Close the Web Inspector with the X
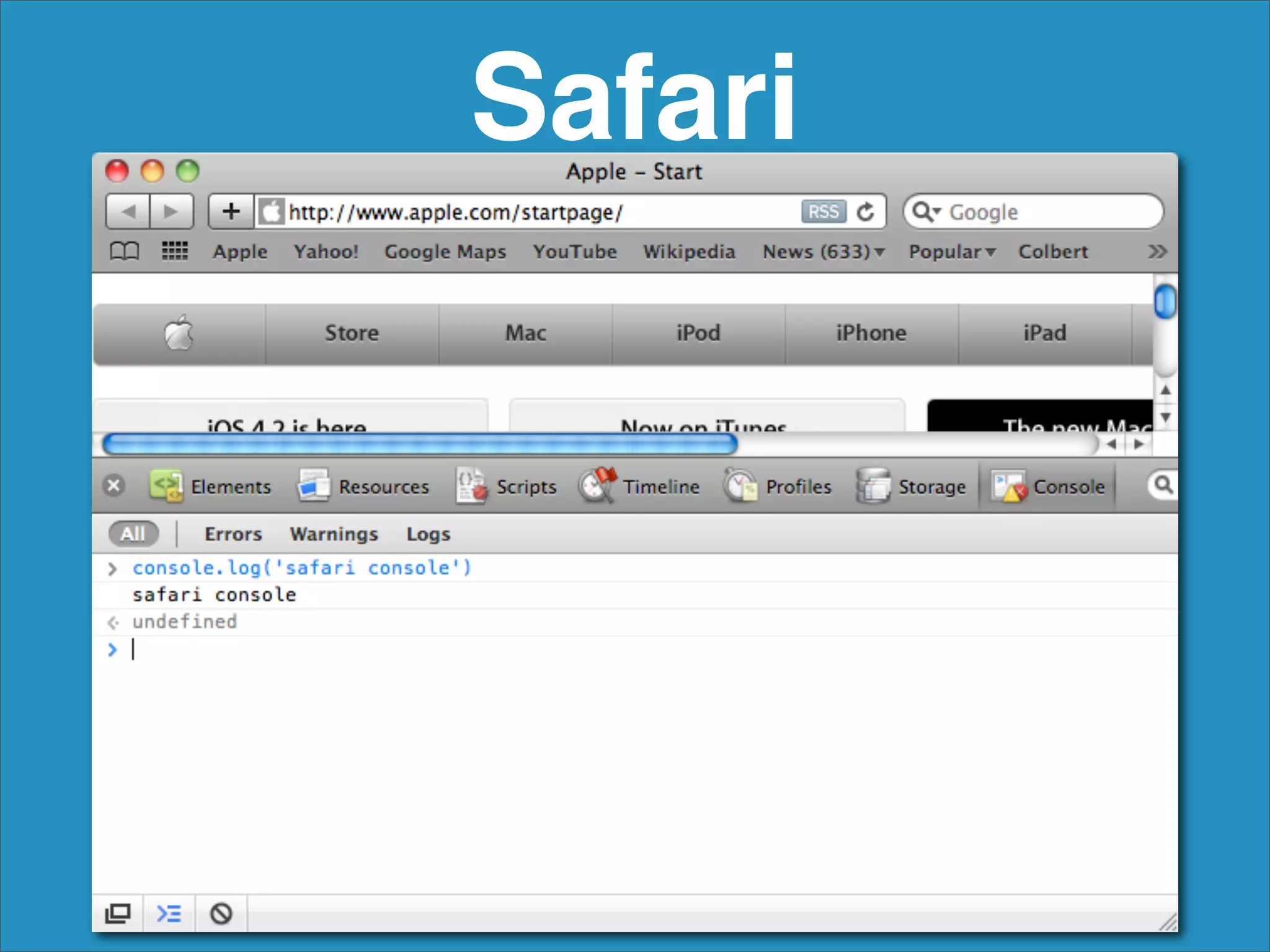Image resolution: width=1270 pixels, height=952 pixels. click(114, 486)
